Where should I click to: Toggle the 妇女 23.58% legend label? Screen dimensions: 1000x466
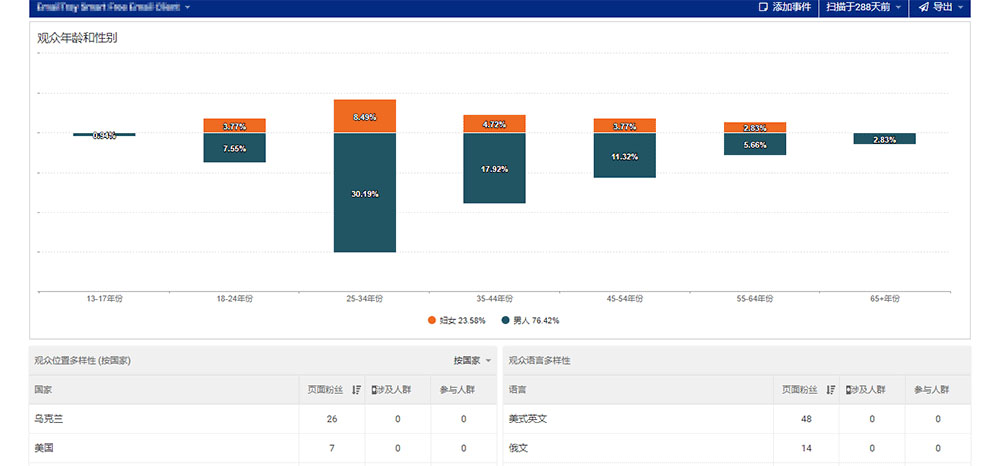point(462,320)
